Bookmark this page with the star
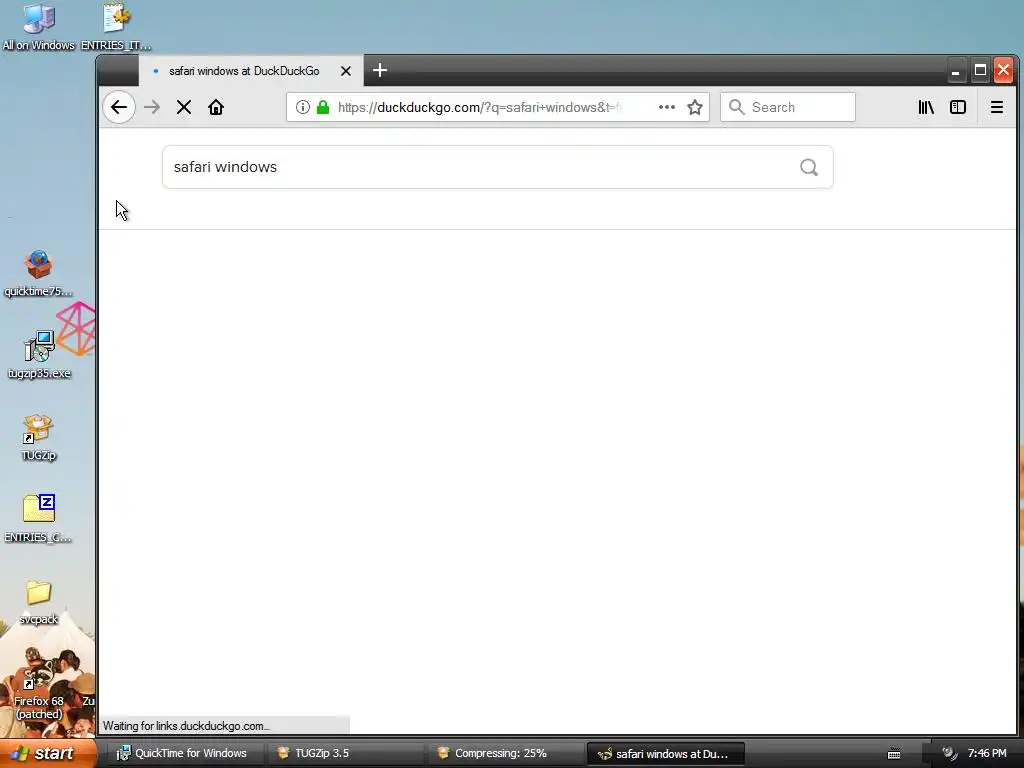 pos(695,107)
